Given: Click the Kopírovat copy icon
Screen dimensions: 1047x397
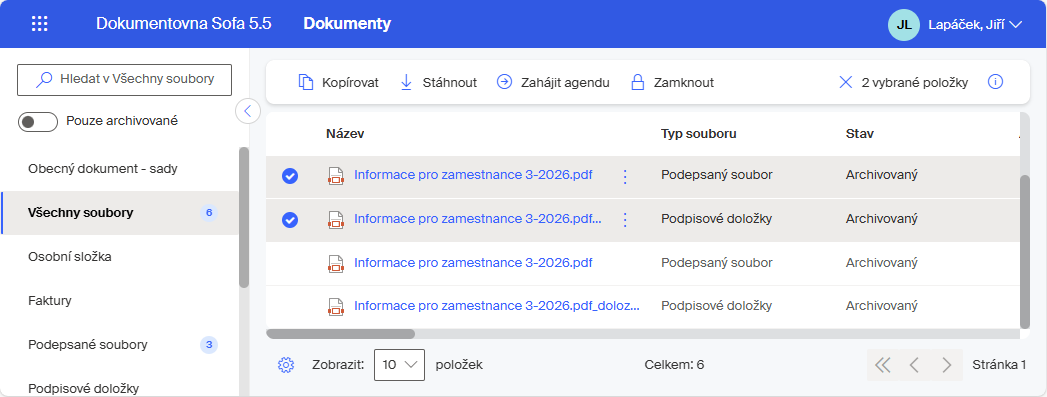Looking at the screenshot, I should click(305, 83).
